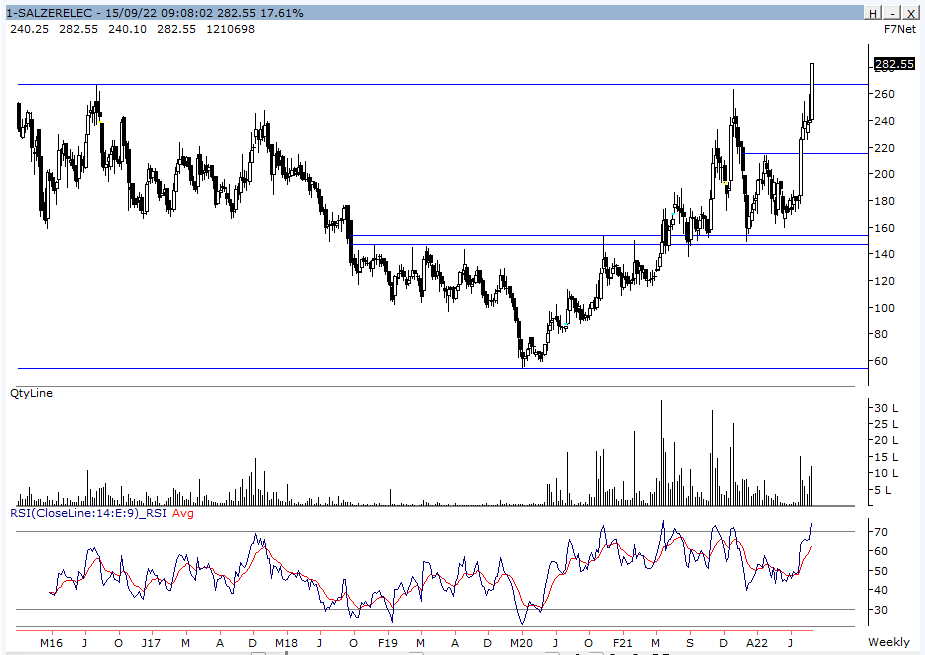The width and height of the screenshot is (925, 655).
Task: Minimize the chart using the dash button
Action: (x=893, y=13)
